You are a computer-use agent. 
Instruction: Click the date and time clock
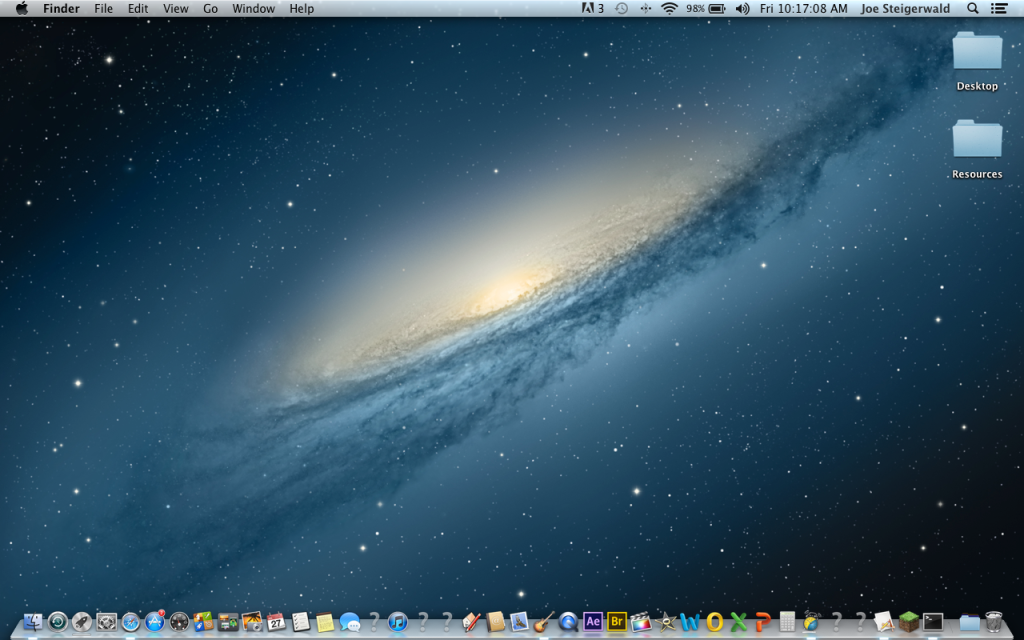803,8
